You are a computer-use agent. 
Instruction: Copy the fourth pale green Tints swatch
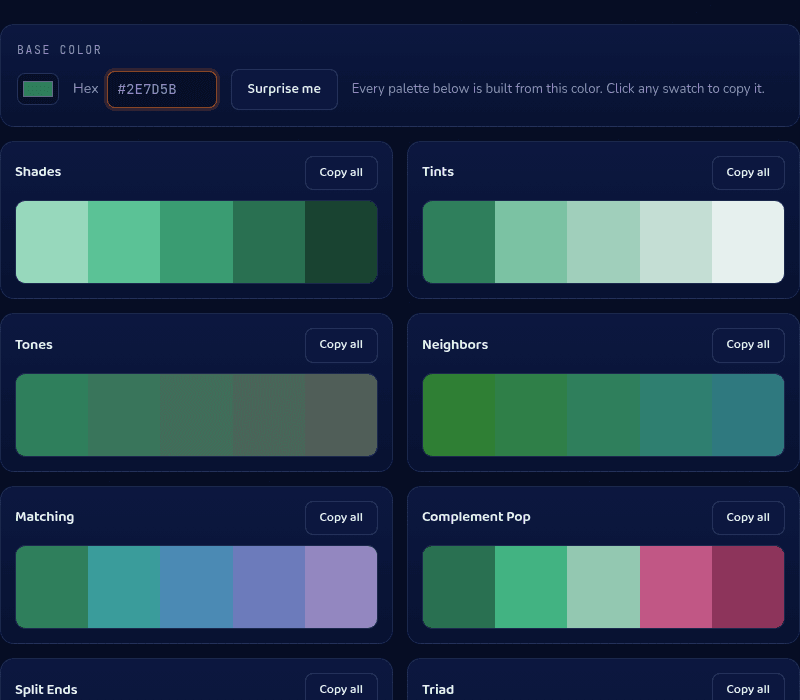point(676,242)
